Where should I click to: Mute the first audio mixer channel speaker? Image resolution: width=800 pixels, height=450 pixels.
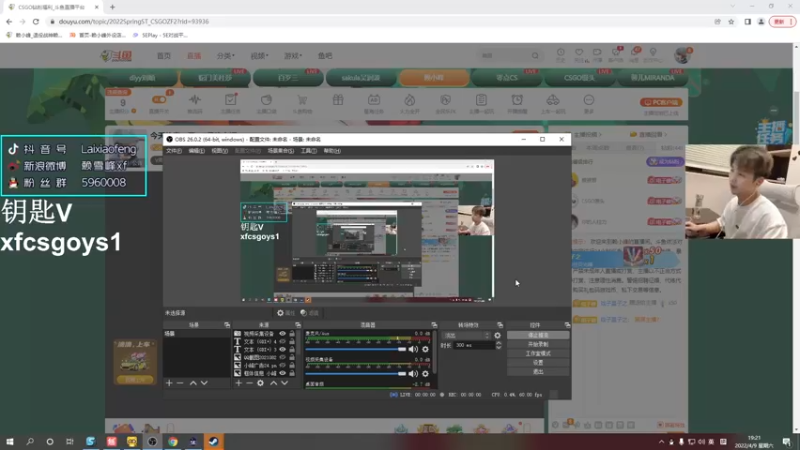pyautogui.click(x=413, y=349)
